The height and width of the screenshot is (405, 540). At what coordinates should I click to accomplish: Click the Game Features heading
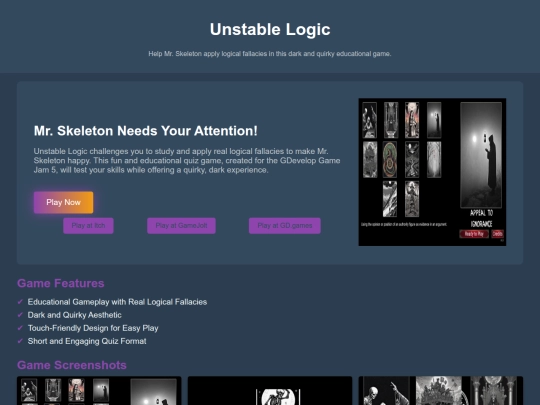click(x=61, y=283)
